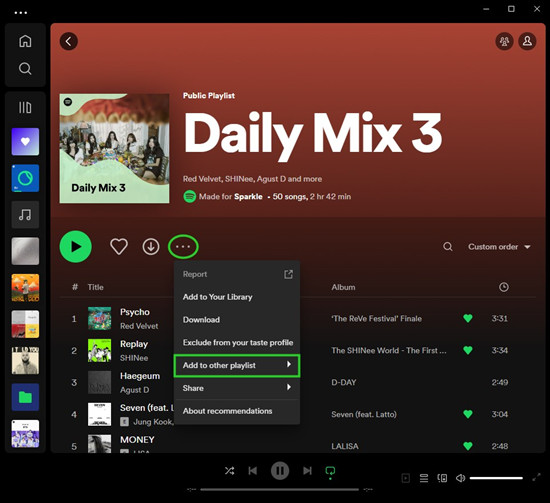Click the Sparkle username link
The width and height of the screenshot is (550, 503).
pyautogui.click(x=248, y=196)
